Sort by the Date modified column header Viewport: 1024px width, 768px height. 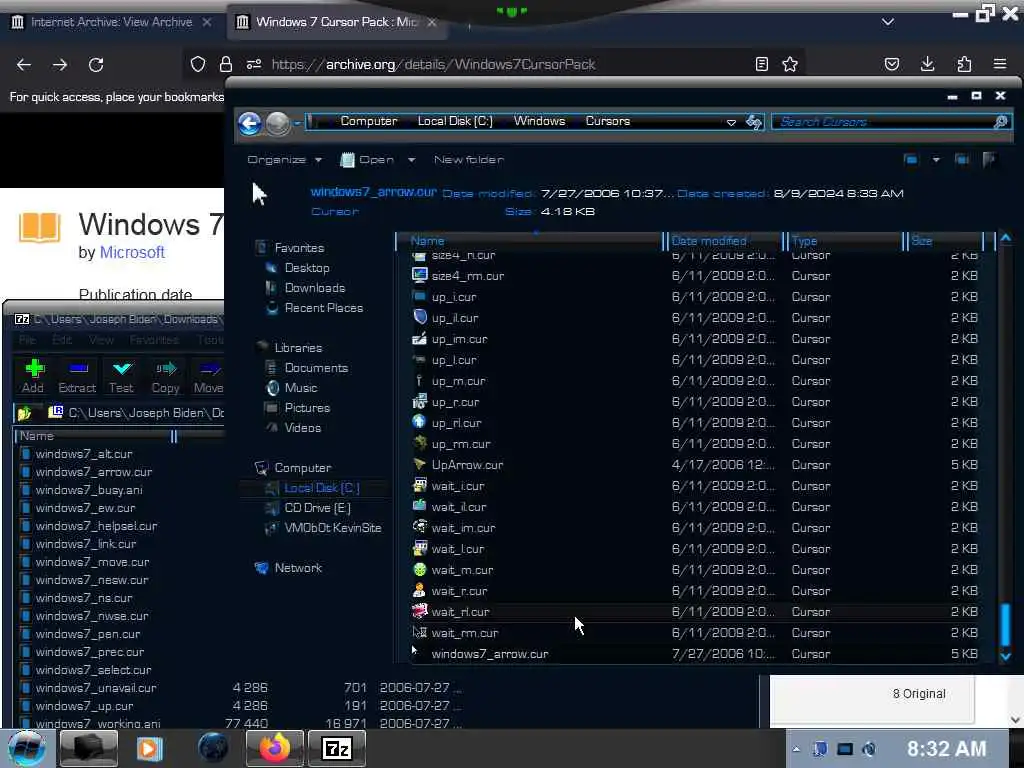[x=724, y=241]
